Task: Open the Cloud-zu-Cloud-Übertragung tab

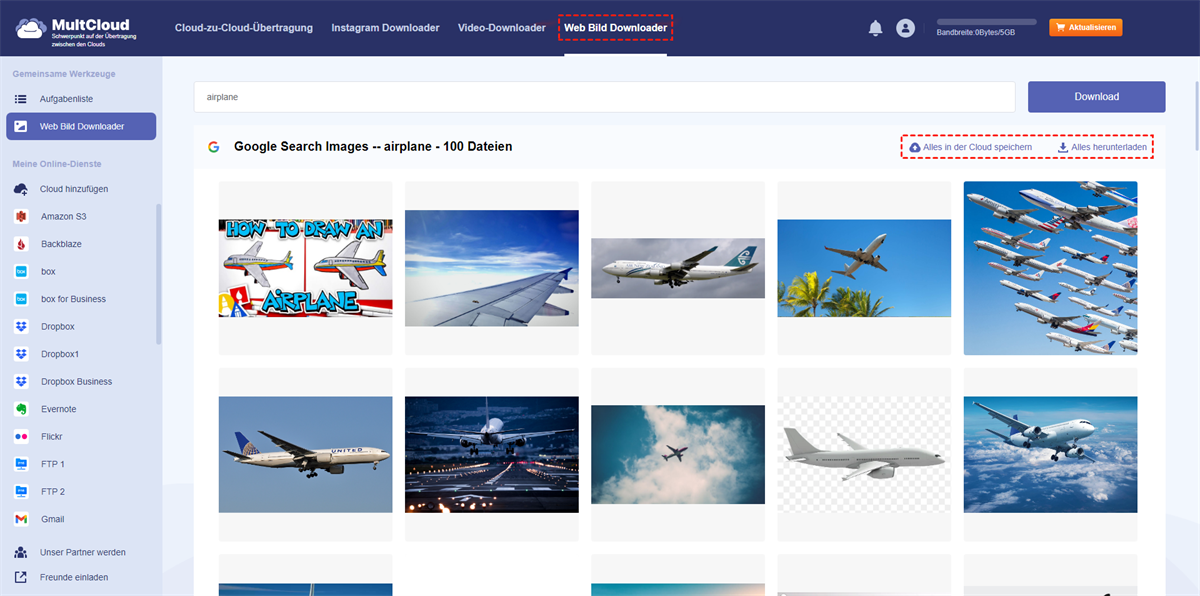Action: (243, 28)
